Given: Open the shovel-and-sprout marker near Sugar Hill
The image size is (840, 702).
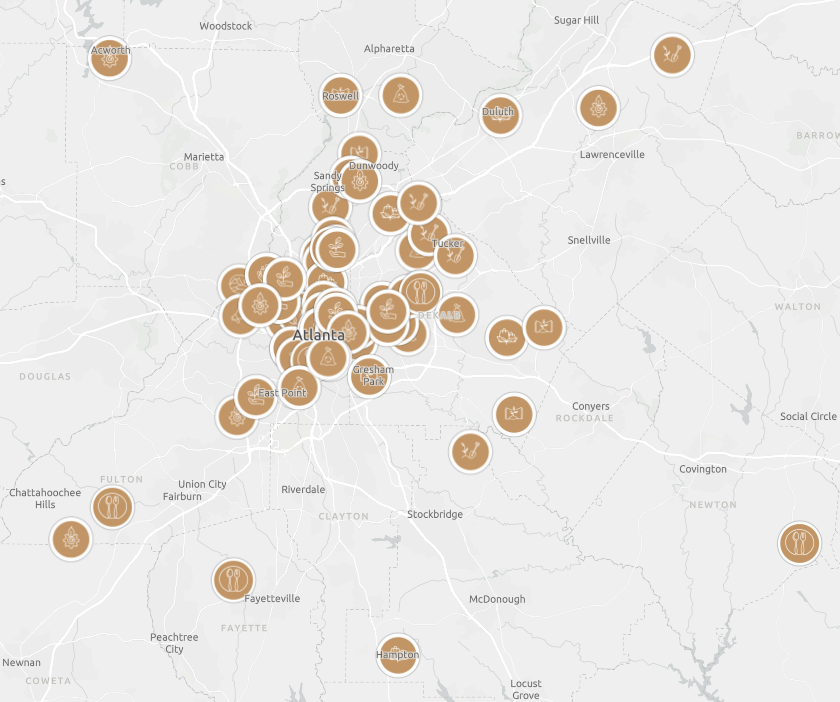Looking at the screenshot, I should 673,54.
